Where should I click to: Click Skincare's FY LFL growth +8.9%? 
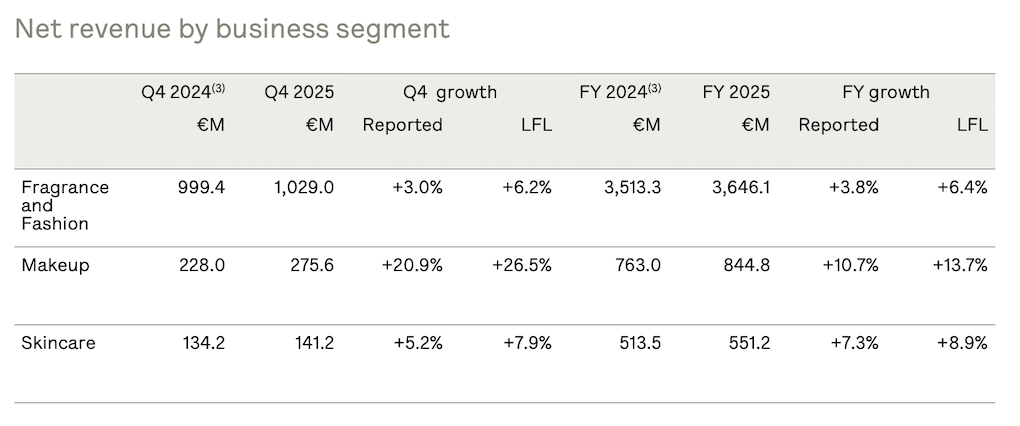pos(961,343)
